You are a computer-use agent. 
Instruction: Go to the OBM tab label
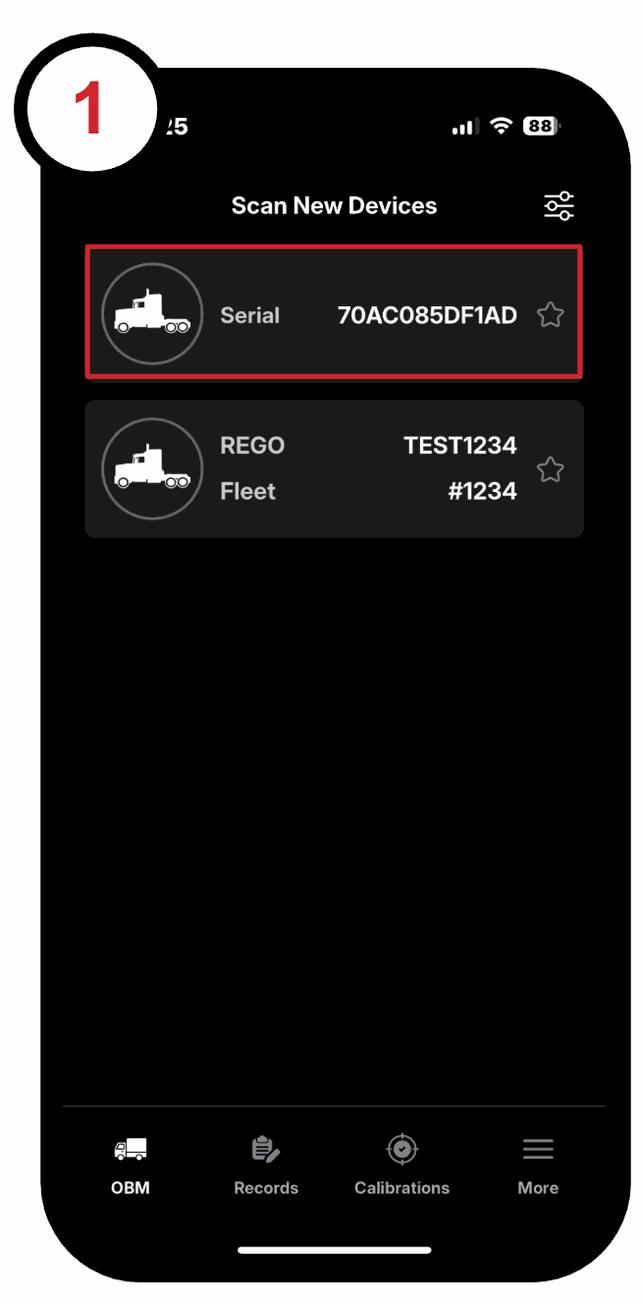(x=130, y=1188)
